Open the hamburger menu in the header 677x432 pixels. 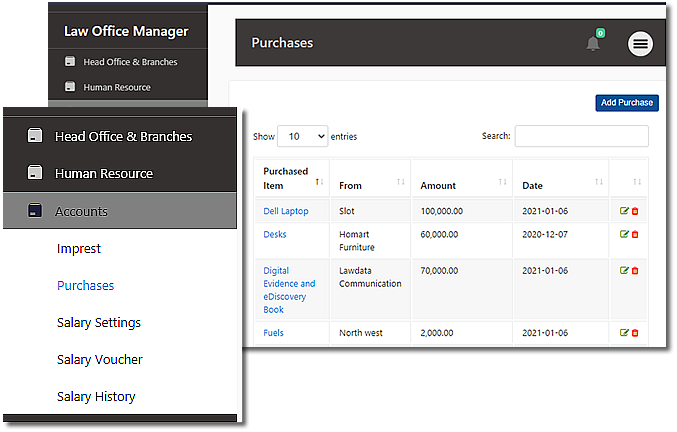(640, 43)
